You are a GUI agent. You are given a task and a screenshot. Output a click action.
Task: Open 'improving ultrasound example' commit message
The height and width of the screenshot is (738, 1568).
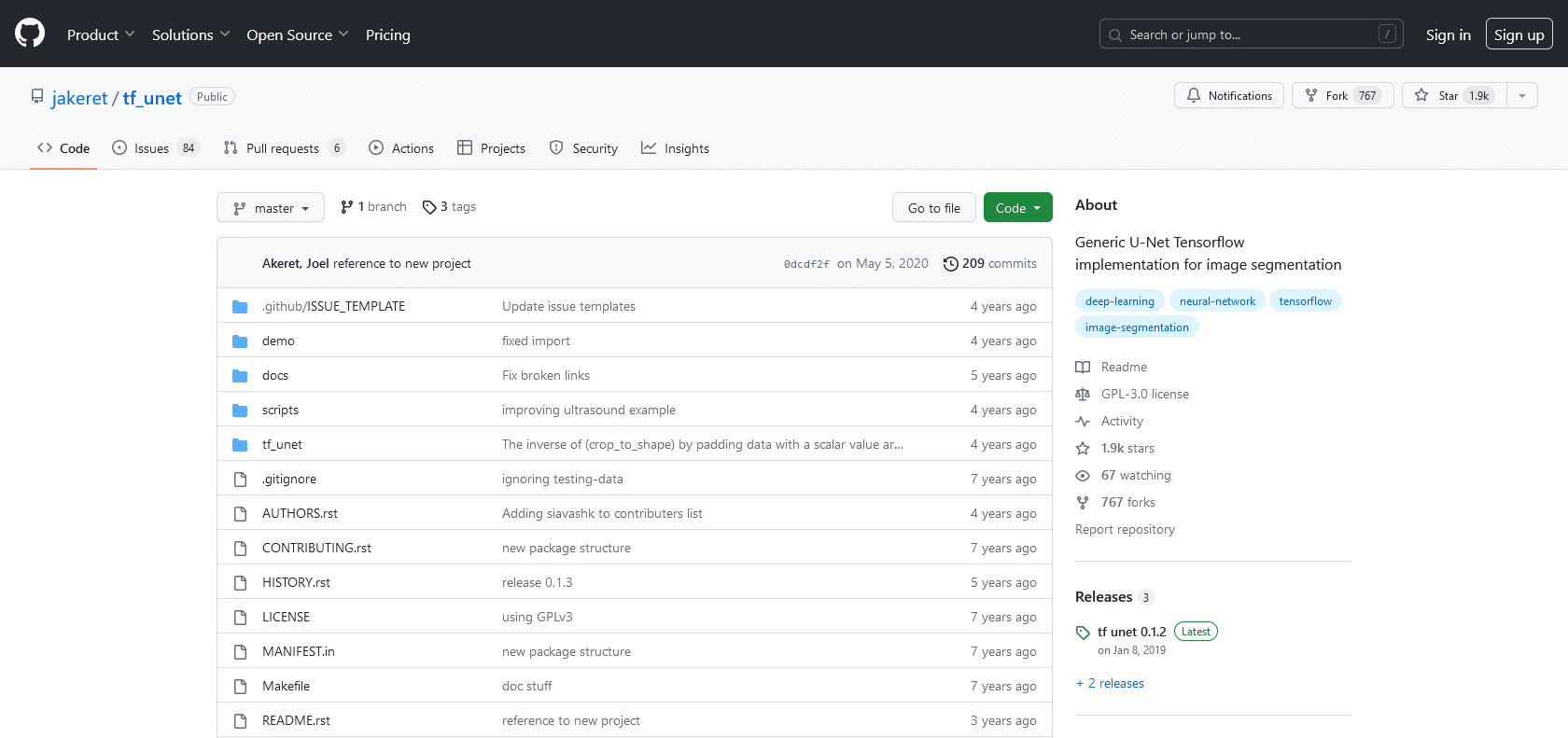[x=589, y=410]
